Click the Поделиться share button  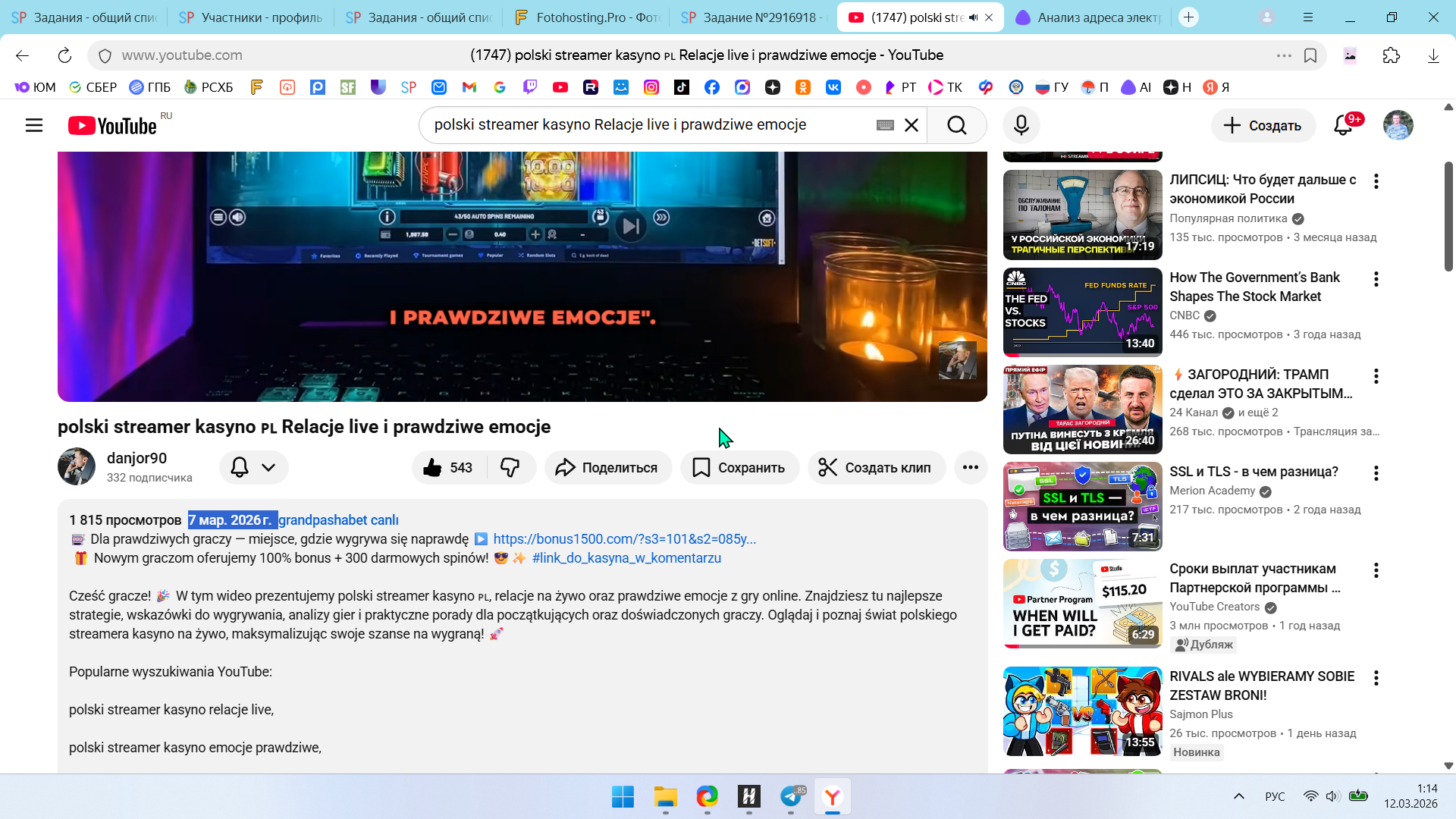coord(607,467)
